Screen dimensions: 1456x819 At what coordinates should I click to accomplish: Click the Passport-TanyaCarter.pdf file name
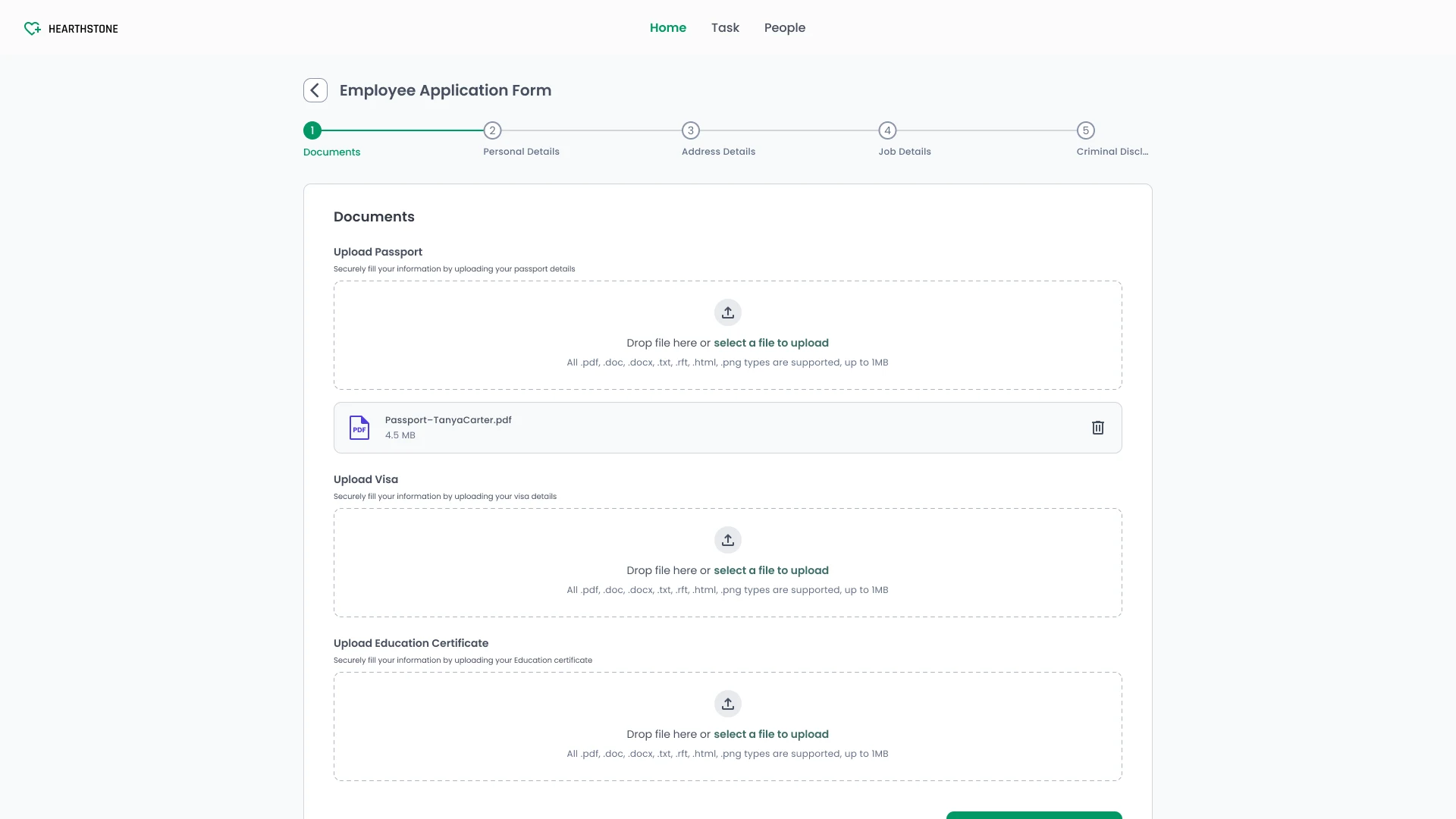(448, 420)
